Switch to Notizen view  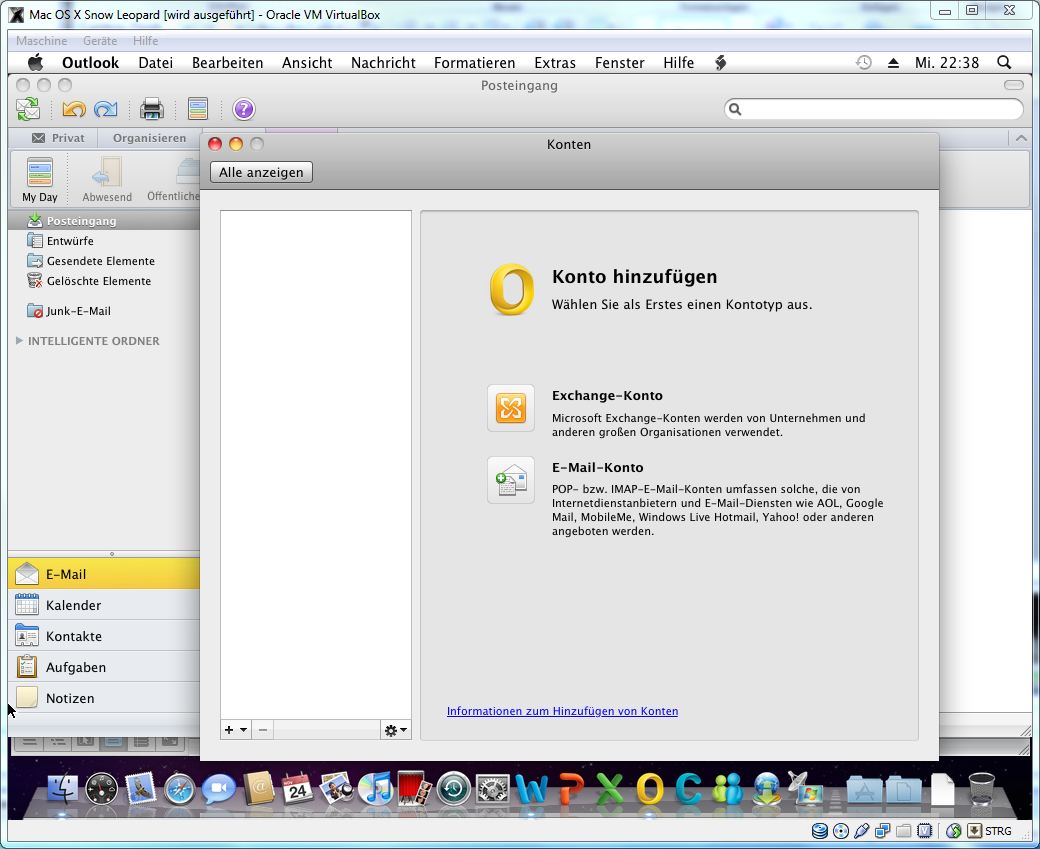tap(104, 698)
